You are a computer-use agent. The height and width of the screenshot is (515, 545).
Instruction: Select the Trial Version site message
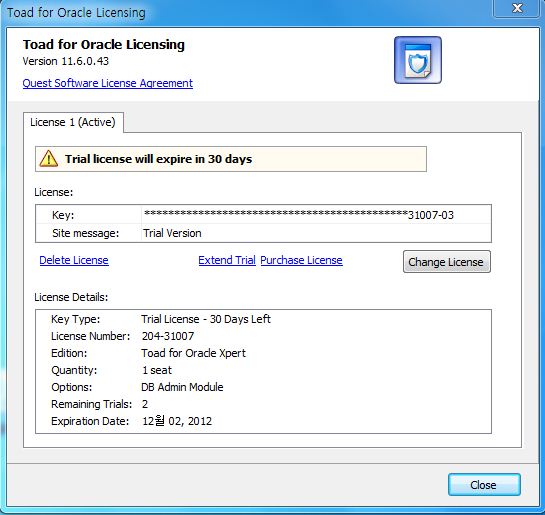[x=172, y=233]
